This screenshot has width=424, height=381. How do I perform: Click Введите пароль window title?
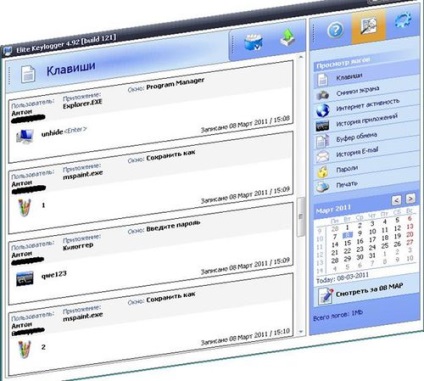tap(173, 226)
